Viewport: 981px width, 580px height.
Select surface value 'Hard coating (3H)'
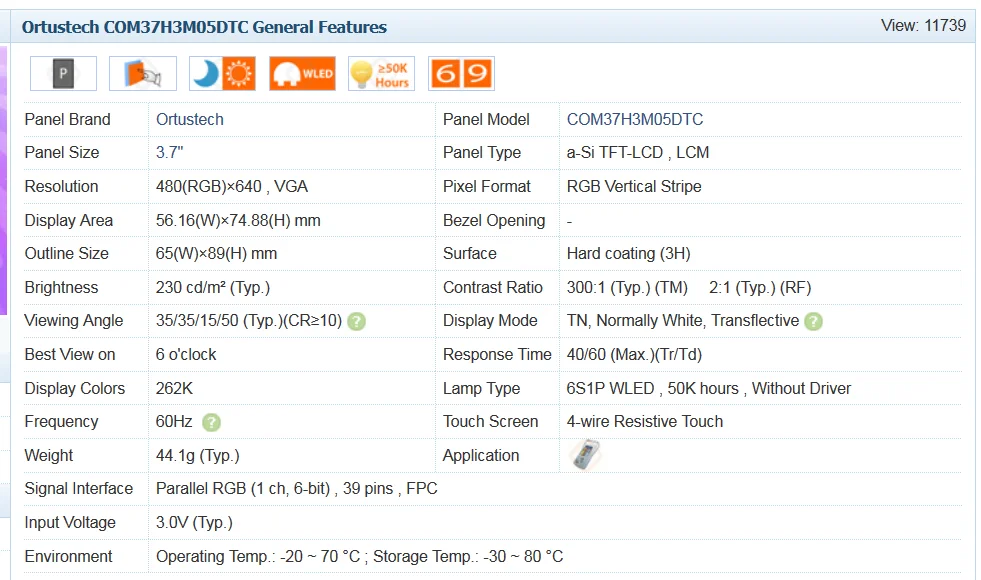(x=629, y=253)
